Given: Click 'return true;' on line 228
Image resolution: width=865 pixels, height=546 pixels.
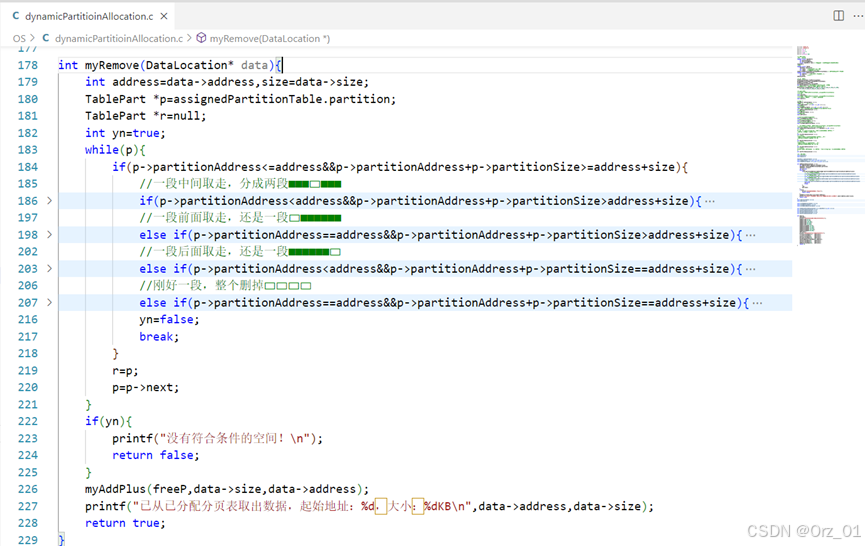Looking at the screenshot, I should coord(125,523).
